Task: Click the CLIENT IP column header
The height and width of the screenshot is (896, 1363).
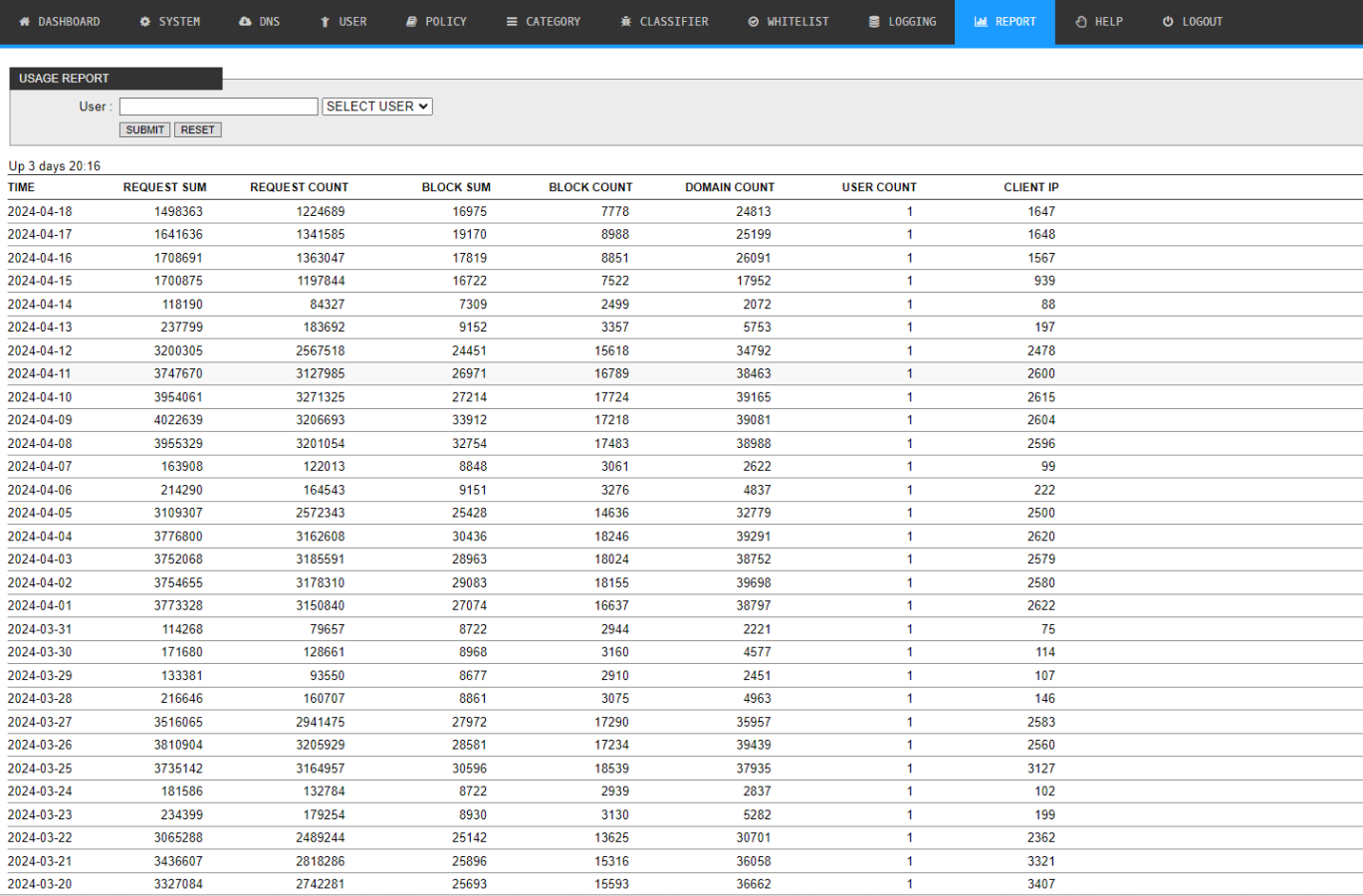Action: tap(1030, 187)
